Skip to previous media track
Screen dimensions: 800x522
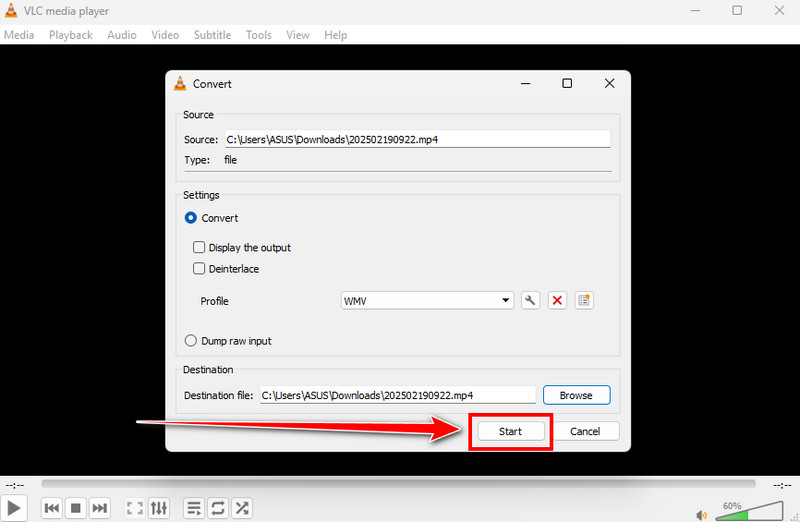[52, 508]
